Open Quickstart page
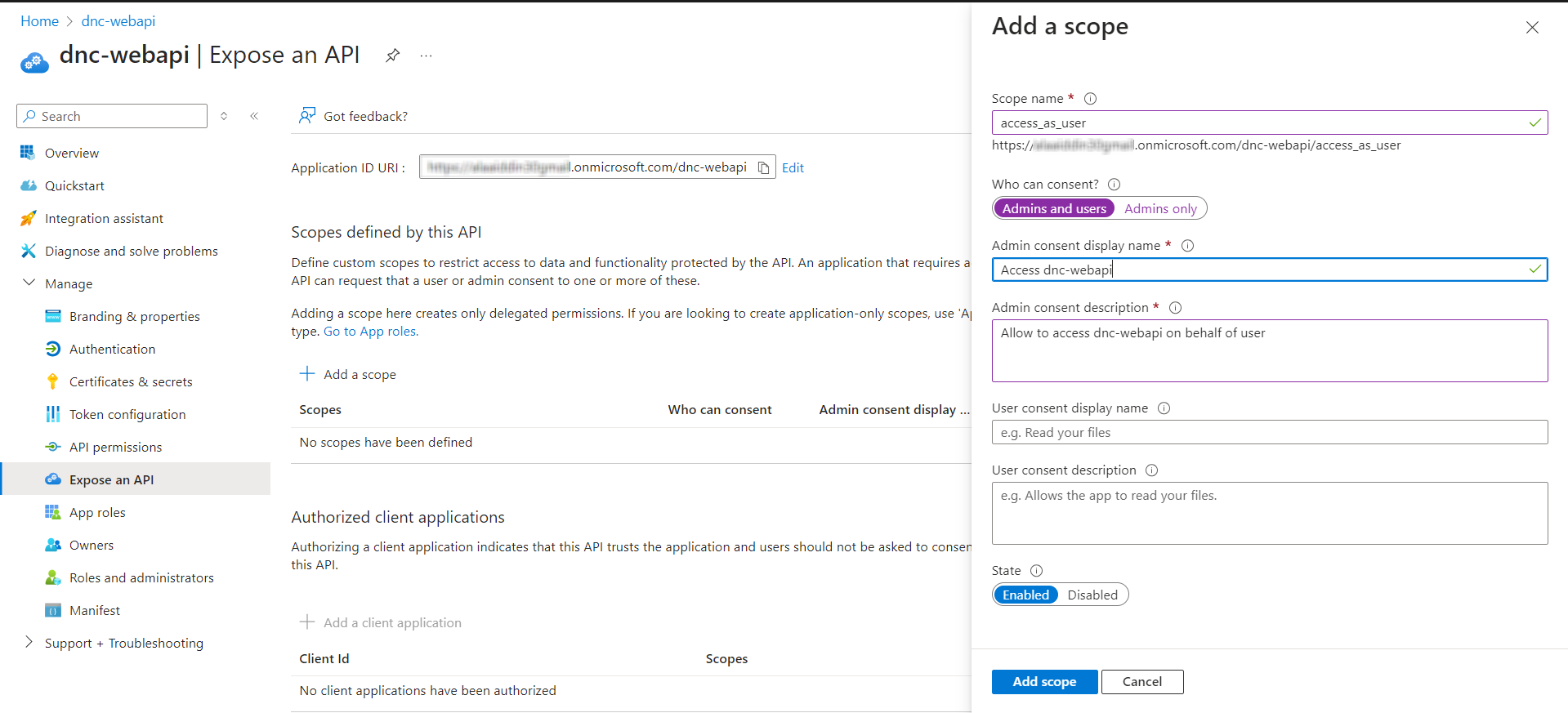Screen dimensions: 1568x713 pos(74,185)
